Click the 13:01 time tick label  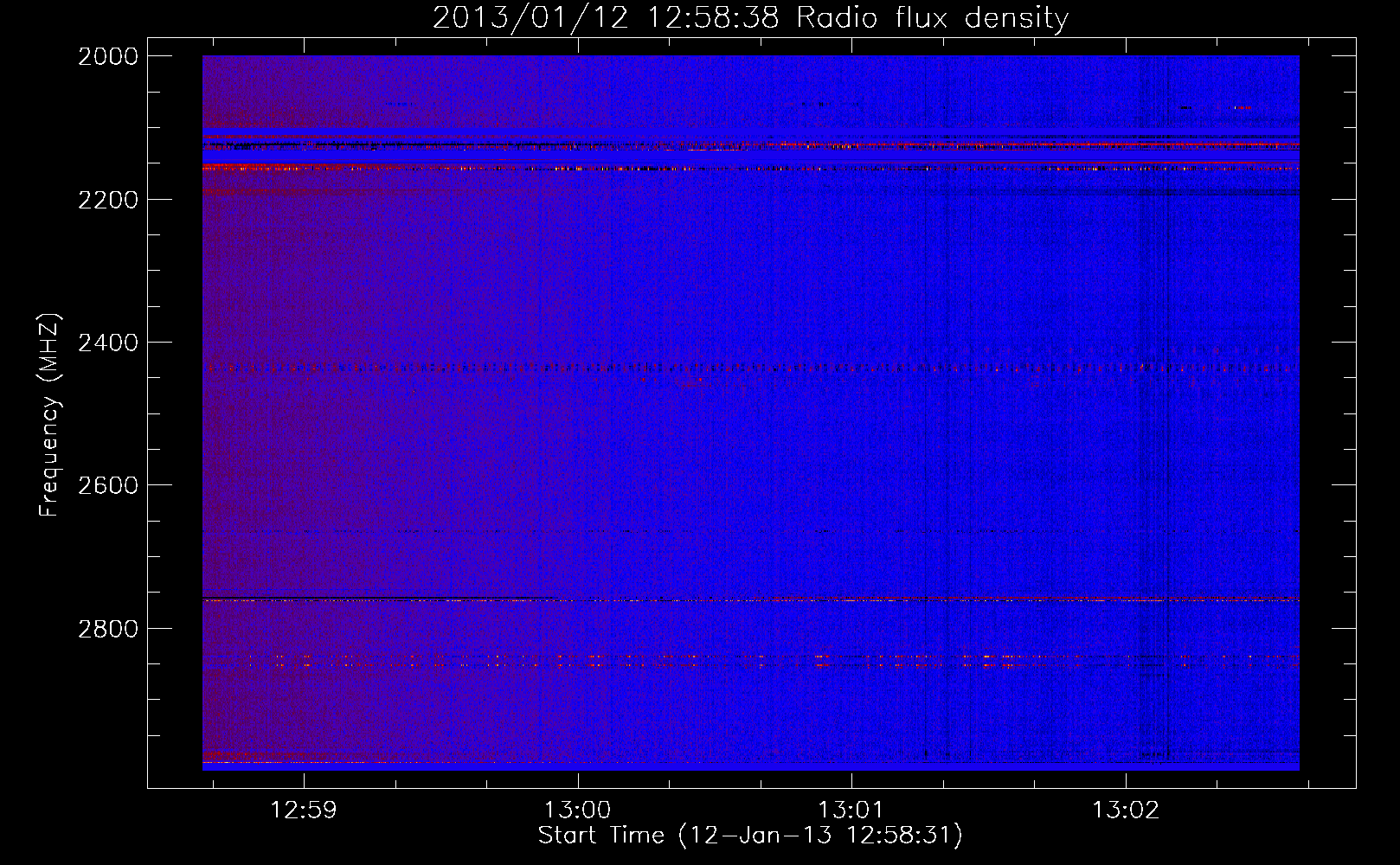[x=851, y=811]
